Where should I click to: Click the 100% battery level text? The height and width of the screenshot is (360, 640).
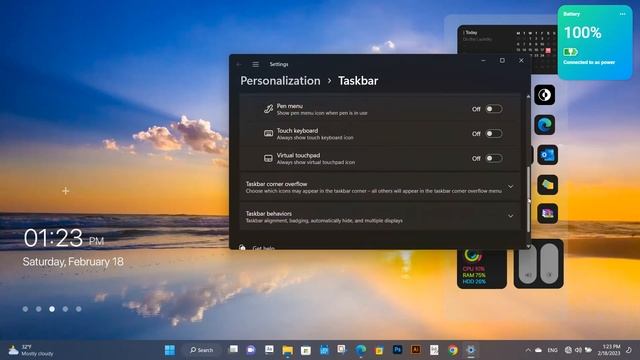582,33
